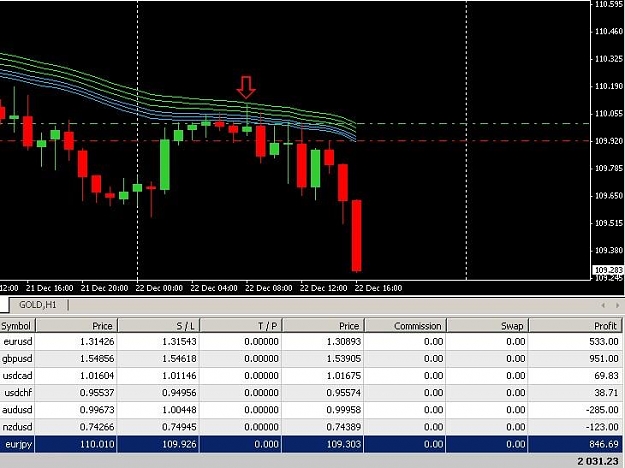
Task: Click the 22 Dec 16:00 time axis label
Action: pyautogui.click(x=378, y=288)
